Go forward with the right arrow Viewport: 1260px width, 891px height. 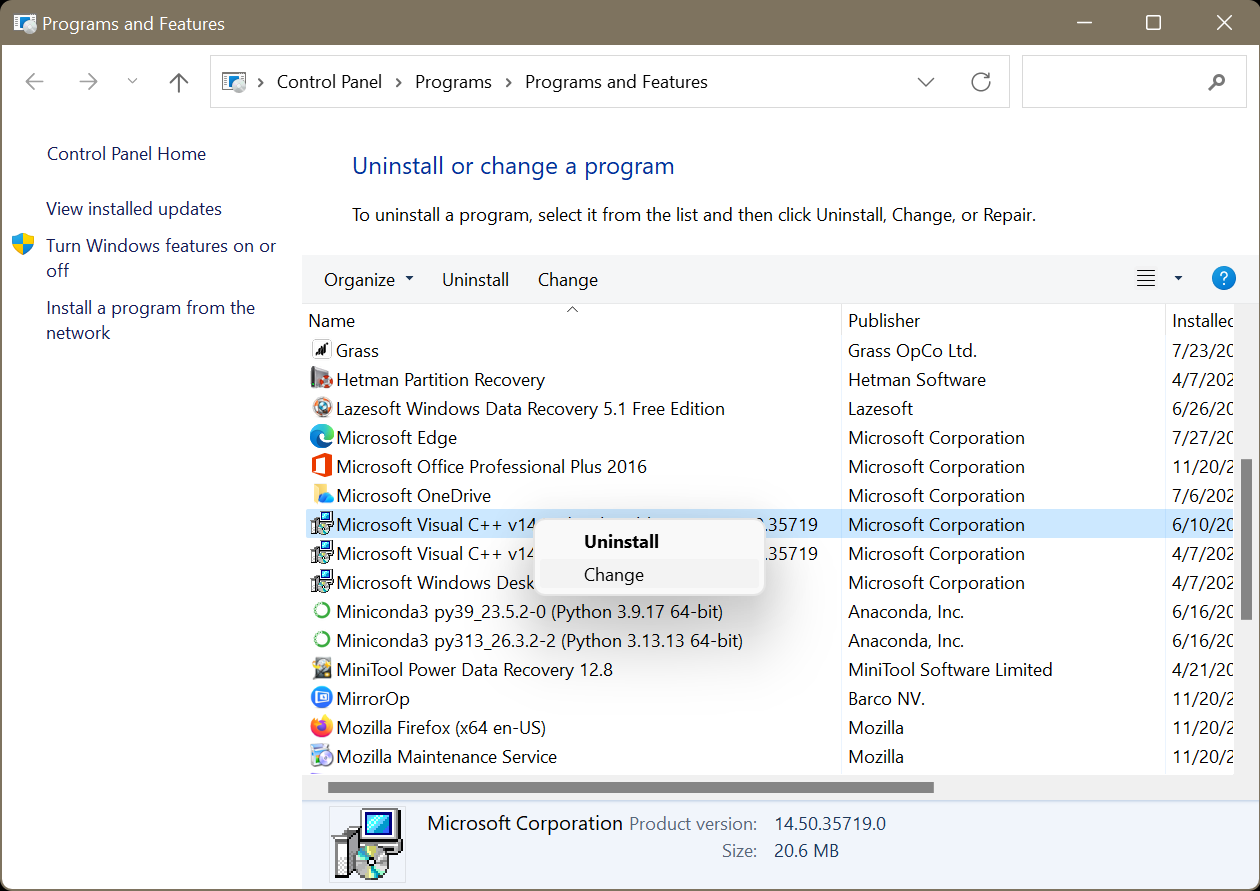(x=88, y=82)
